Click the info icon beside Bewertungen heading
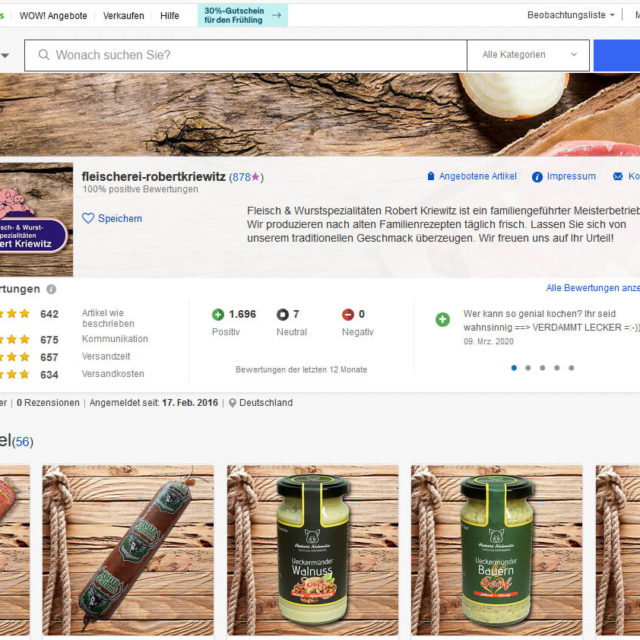The height and width of the screenshot is (640, 640). 51,289
